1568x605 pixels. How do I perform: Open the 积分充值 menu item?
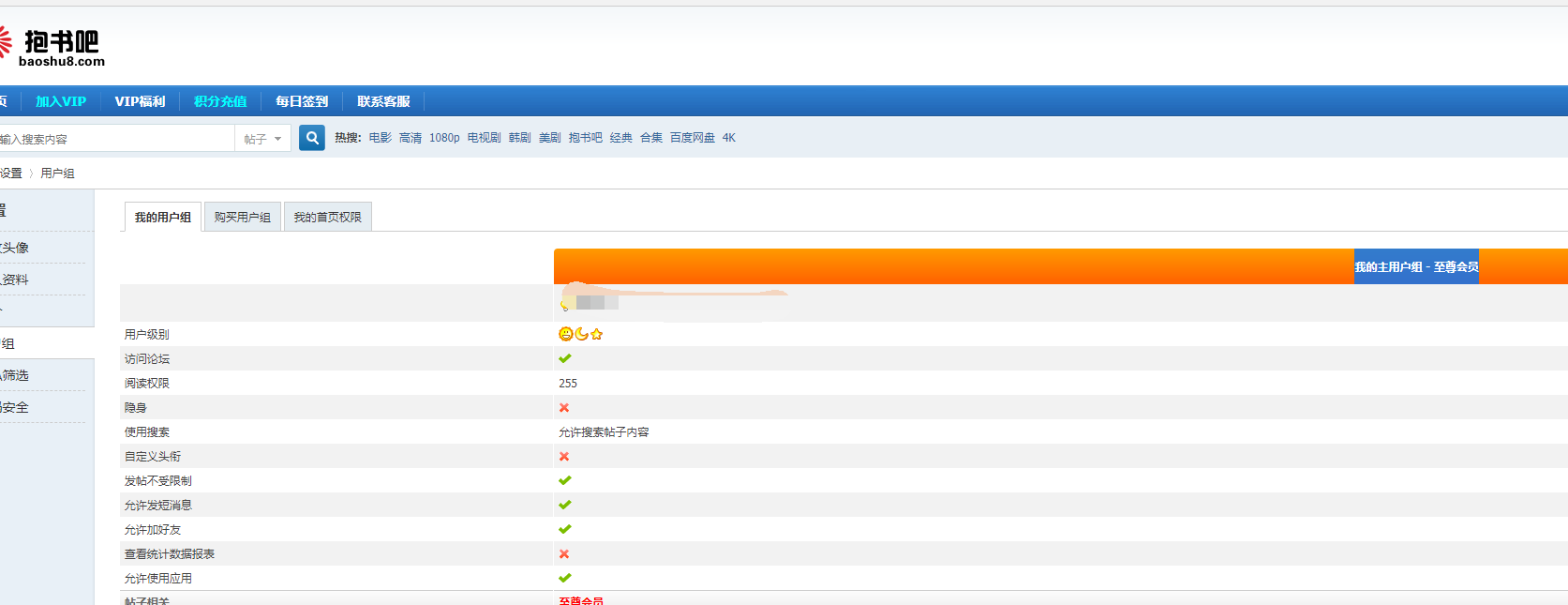point(220,101)
